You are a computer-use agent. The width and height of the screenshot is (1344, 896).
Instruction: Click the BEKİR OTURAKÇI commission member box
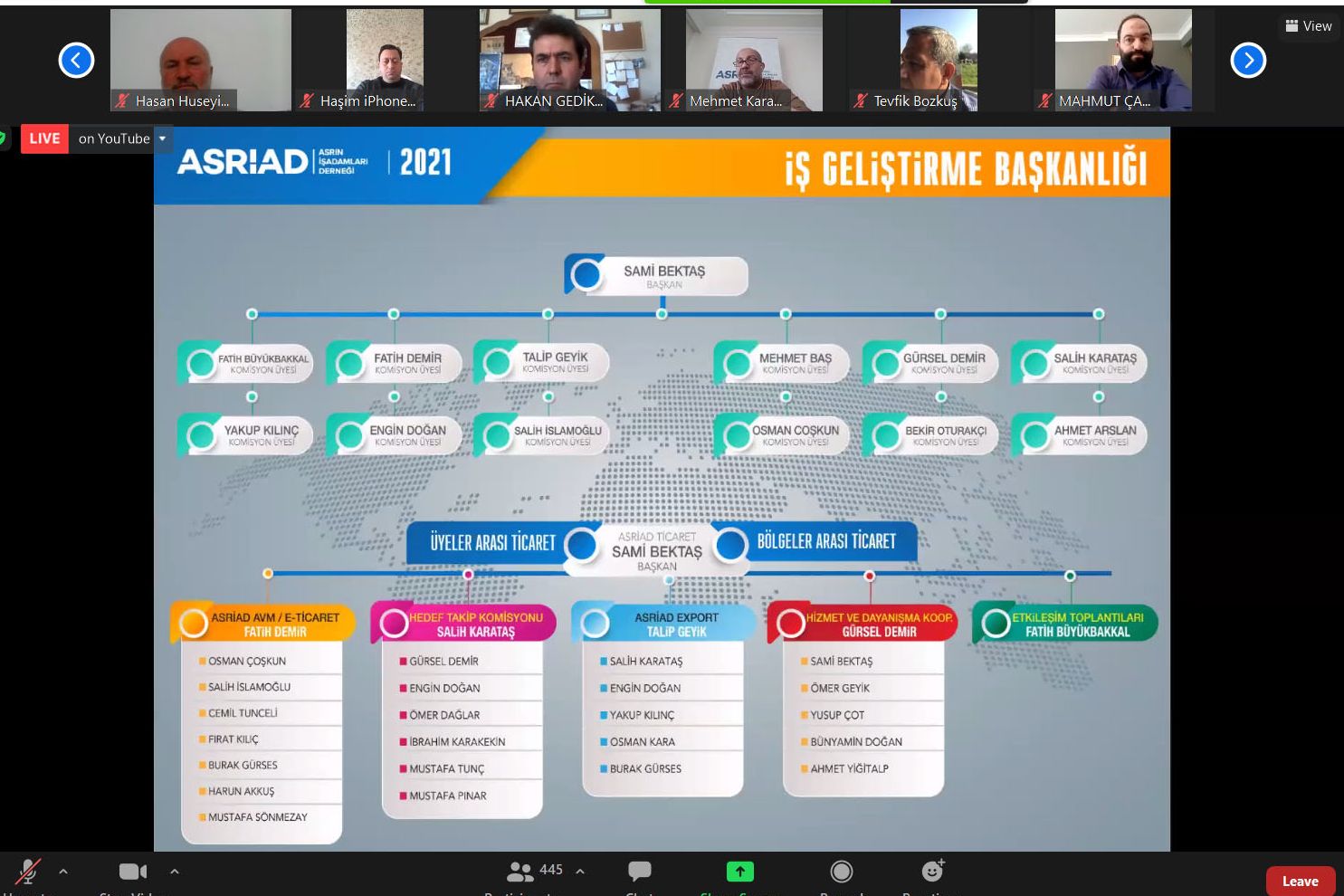click(930, 435)
